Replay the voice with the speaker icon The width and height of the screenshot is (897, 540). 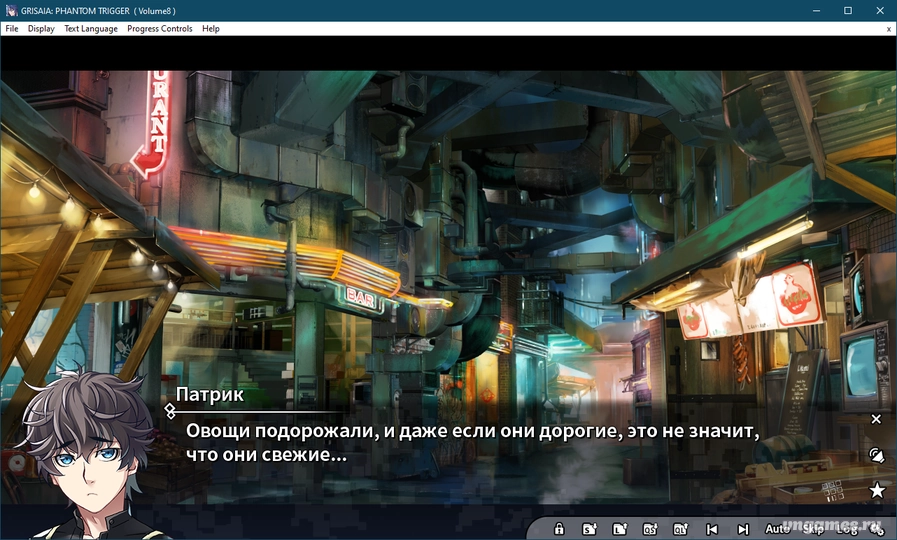pos(876,455)
